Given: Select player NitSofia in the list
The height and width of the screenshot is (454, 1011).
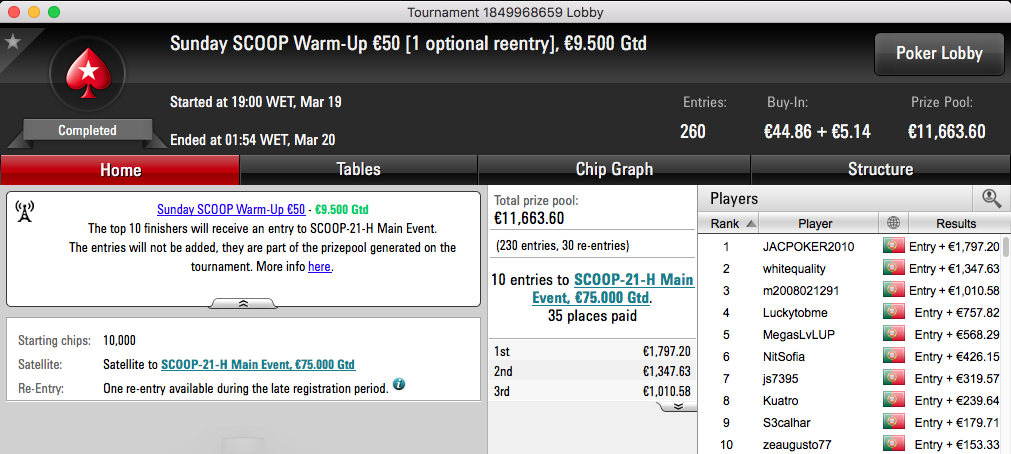Looking at the screenshot, I should click(x=784, y=357).
